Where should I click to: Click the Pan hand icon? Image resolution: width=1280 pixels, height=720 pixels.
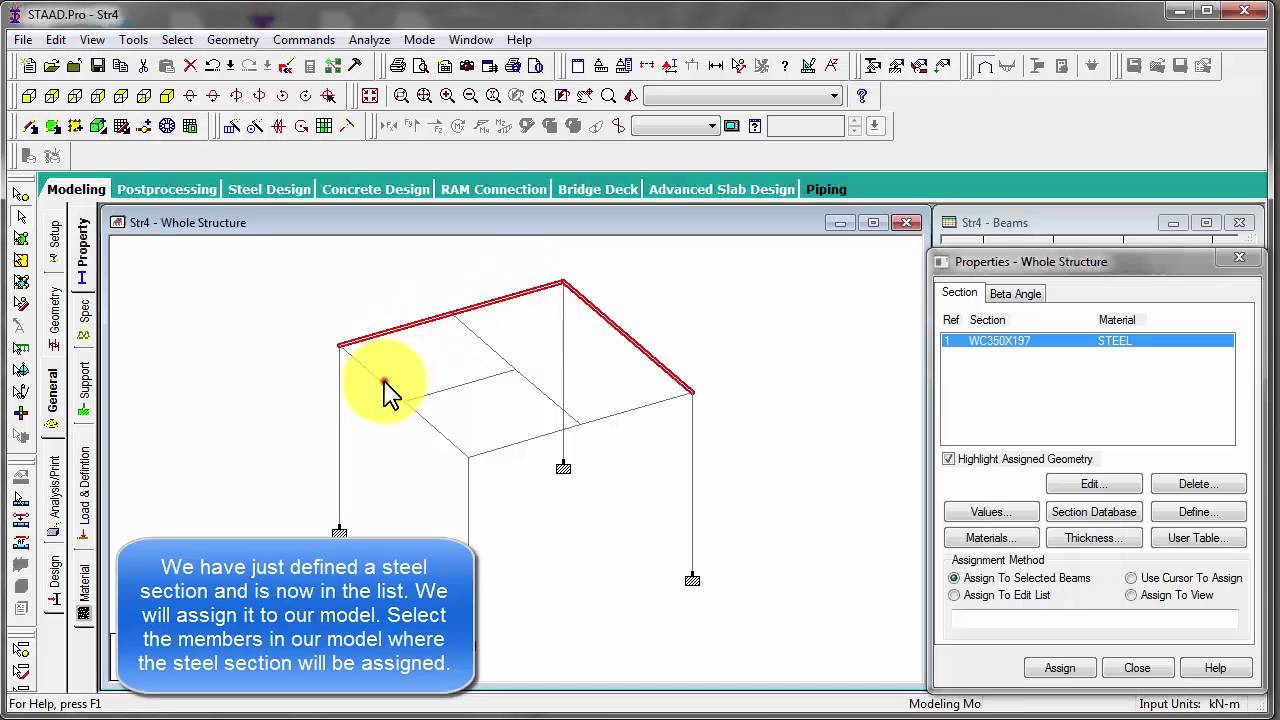point(584,96)
